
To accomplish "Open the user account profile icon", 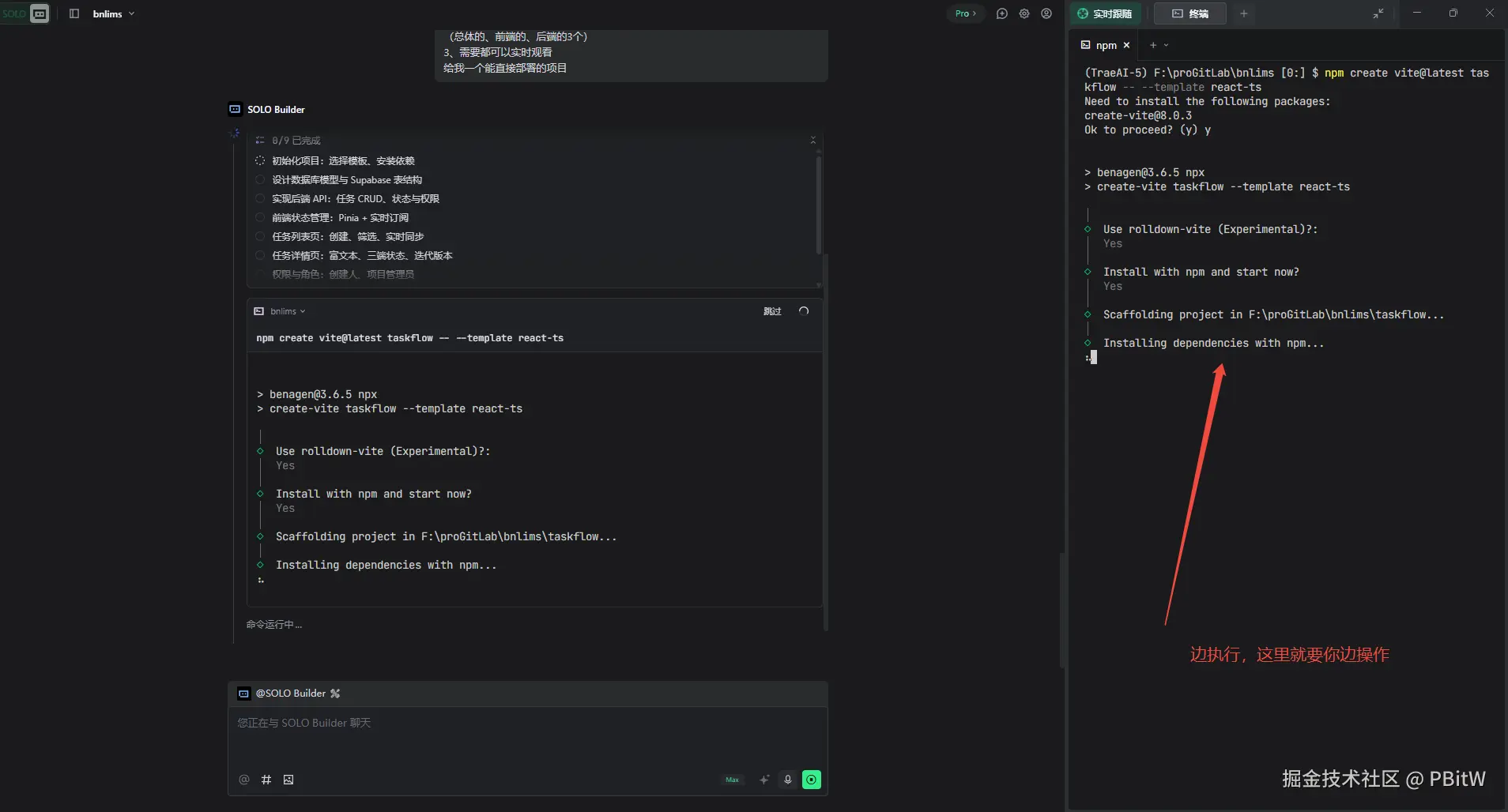I will 1046,13.
